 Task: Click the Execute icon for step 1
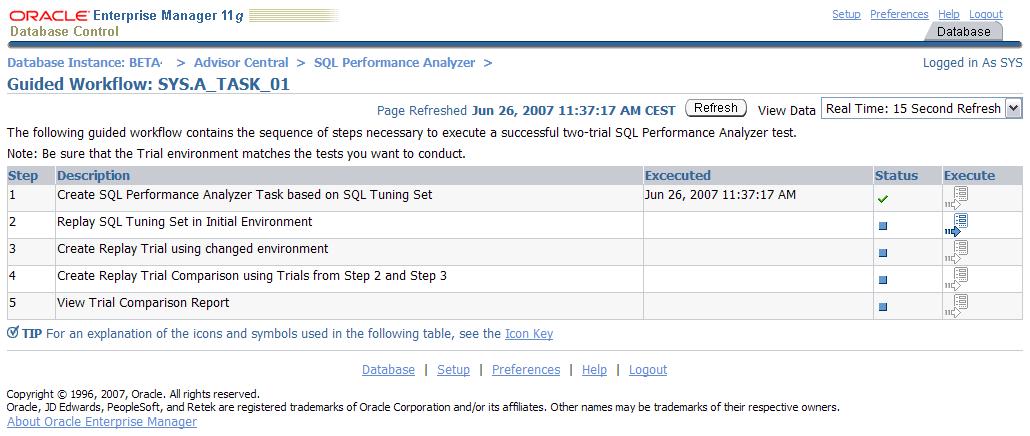tap(957, 198)
